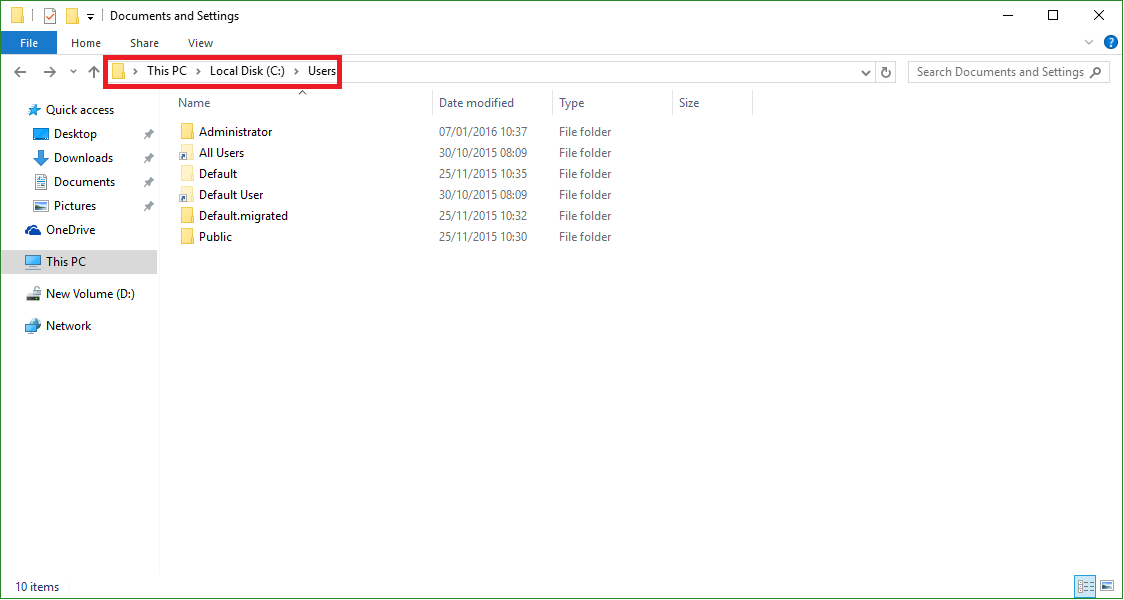Image resolution: width=1124 pixels, height=600 pixels.
Task: Pin focus to the Pictures sidebar entry
Action: (x=75, y=205)
